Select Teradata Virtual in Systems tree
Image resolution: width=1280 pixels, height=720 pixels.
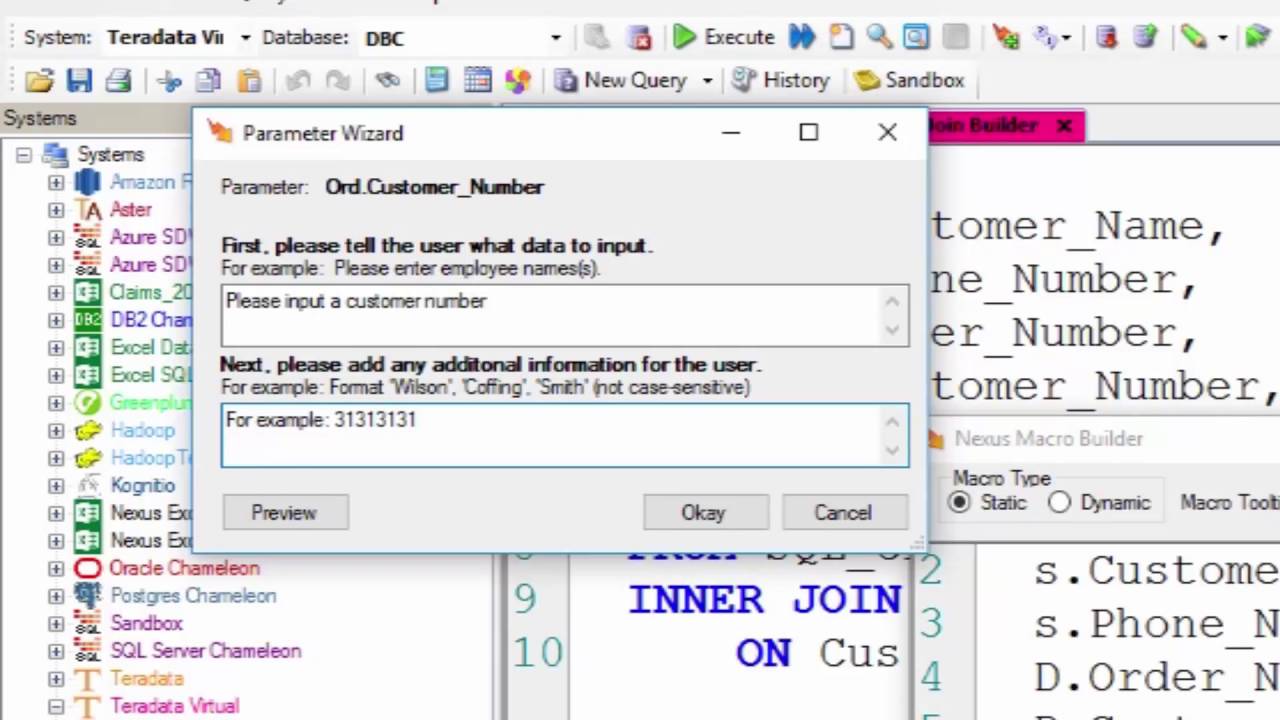click(x=174, y=706)
